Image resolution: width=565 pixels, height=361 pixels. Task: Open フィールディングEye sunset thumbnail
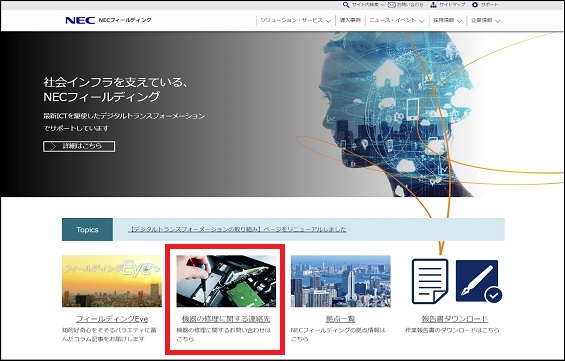[x=112, y=281]
